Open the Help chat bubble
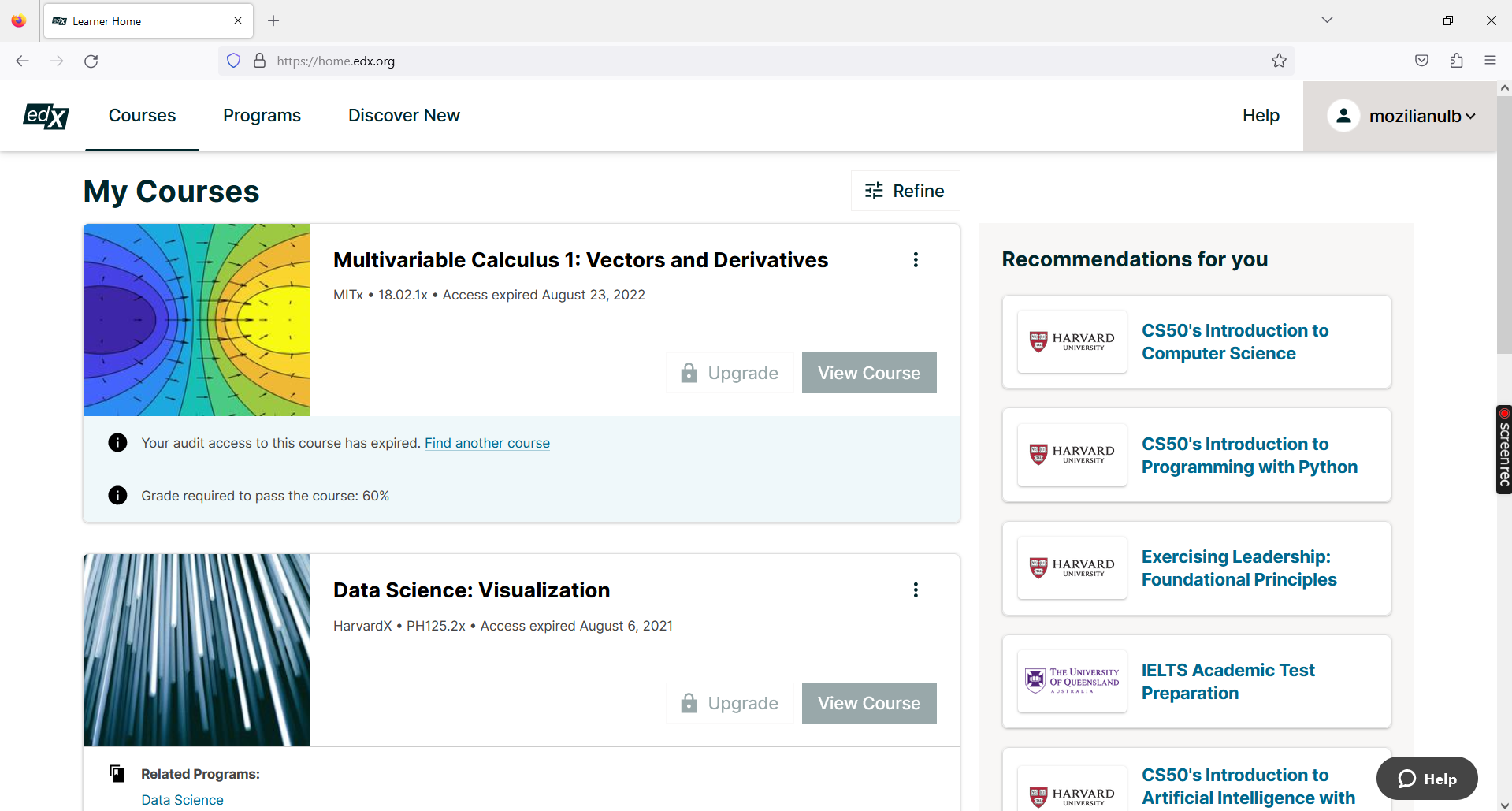This screenshot has height=811, width=1512. 1426,778
